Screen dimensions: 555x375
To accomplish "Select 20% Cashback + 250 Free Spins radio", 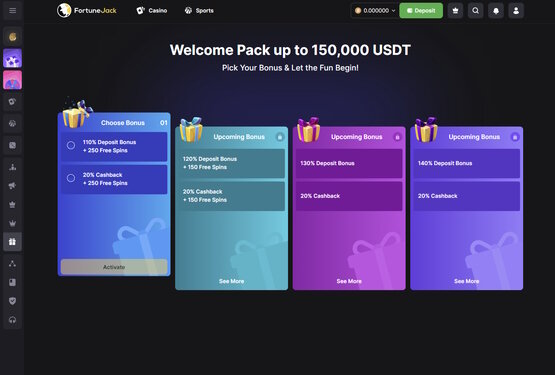I will click(x=71, y=178).
